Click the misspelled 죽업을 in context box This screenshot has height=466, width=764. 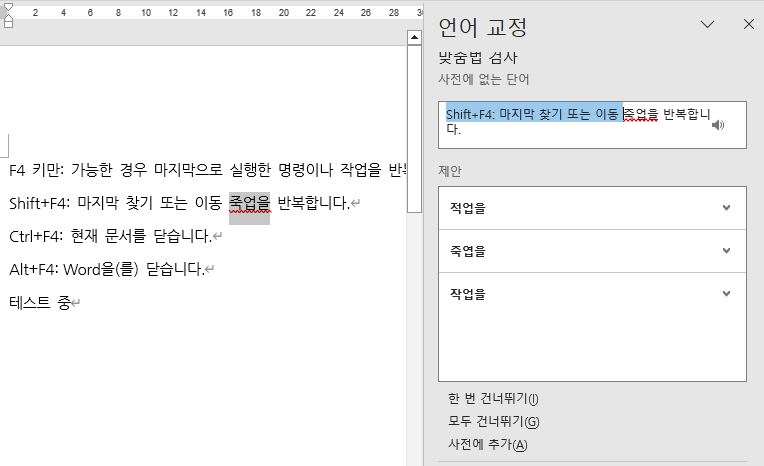641,114
